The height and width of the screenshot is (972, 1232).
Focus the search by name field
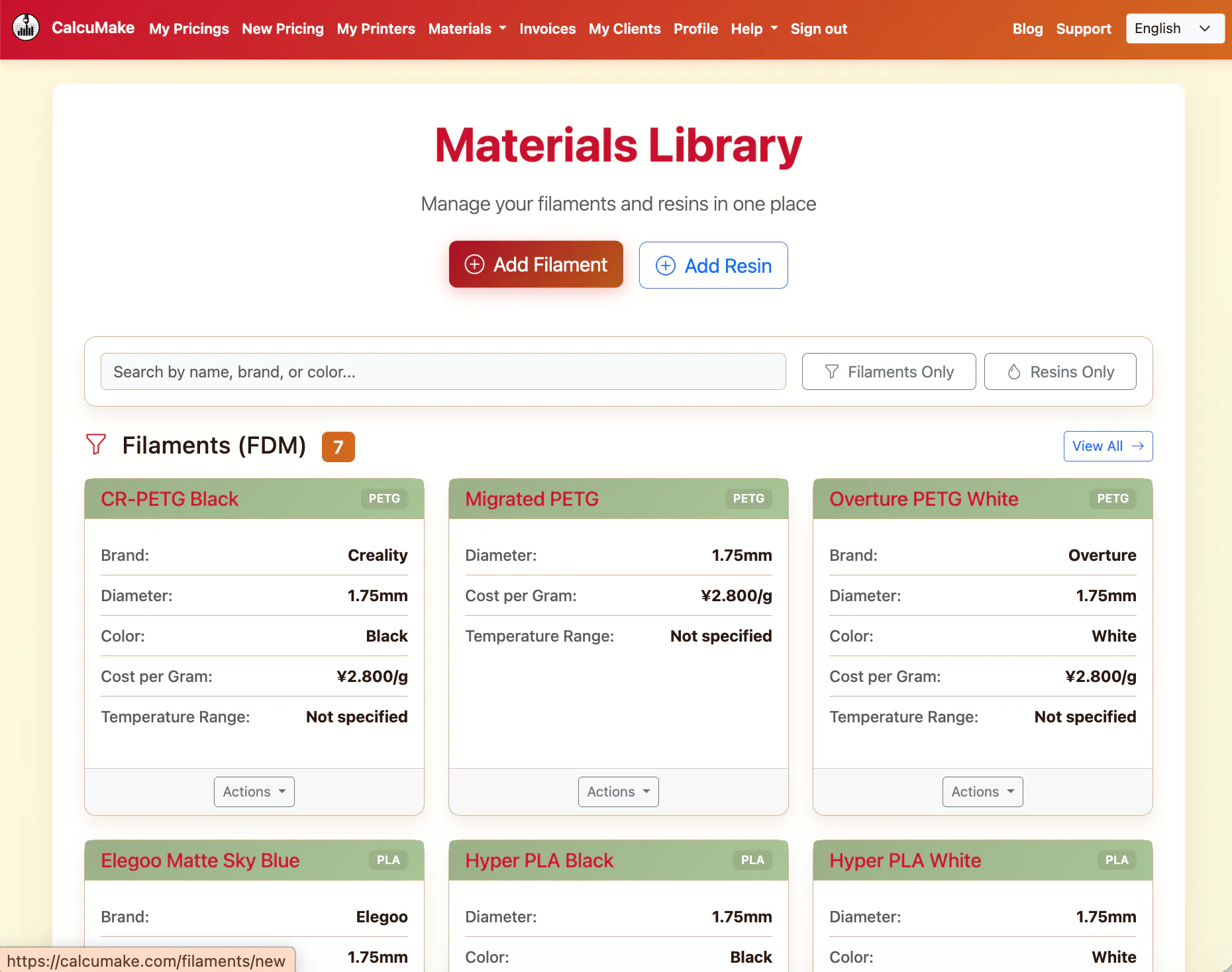click(x=443, y=371)
